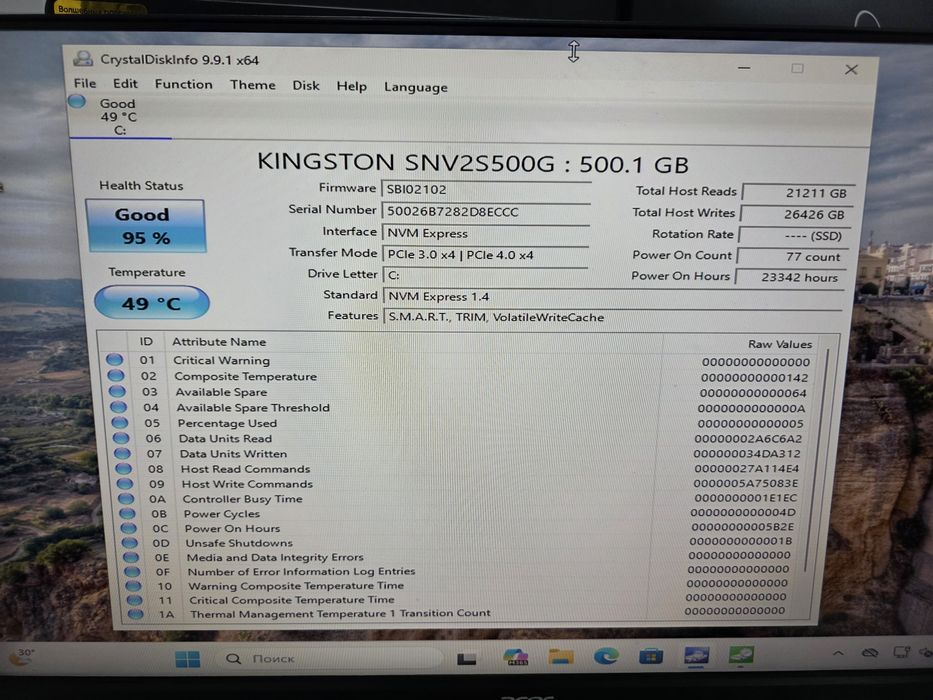Click the Total Host Writes value 26426 GB
Screen dimensions: 933x700
point(797,214)
